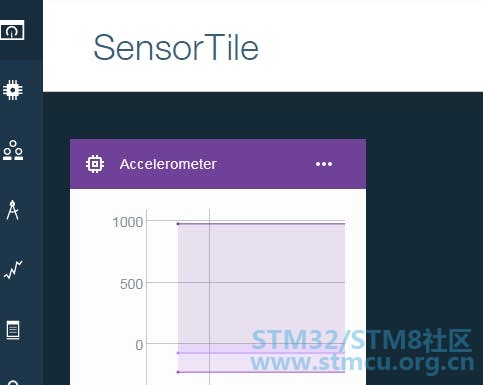The width and height of the screenshot is (483, 385).
Task: Select the middle series start point below zero
Action: coord(178,353)
